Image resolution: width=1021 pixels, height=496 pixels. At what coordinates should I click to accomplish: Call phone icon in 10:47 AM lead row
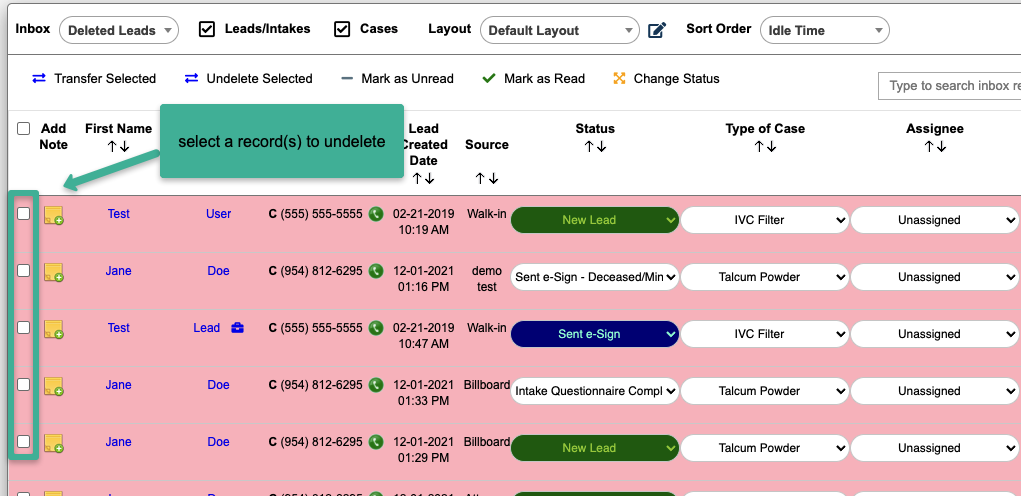[x=376, y=328]
